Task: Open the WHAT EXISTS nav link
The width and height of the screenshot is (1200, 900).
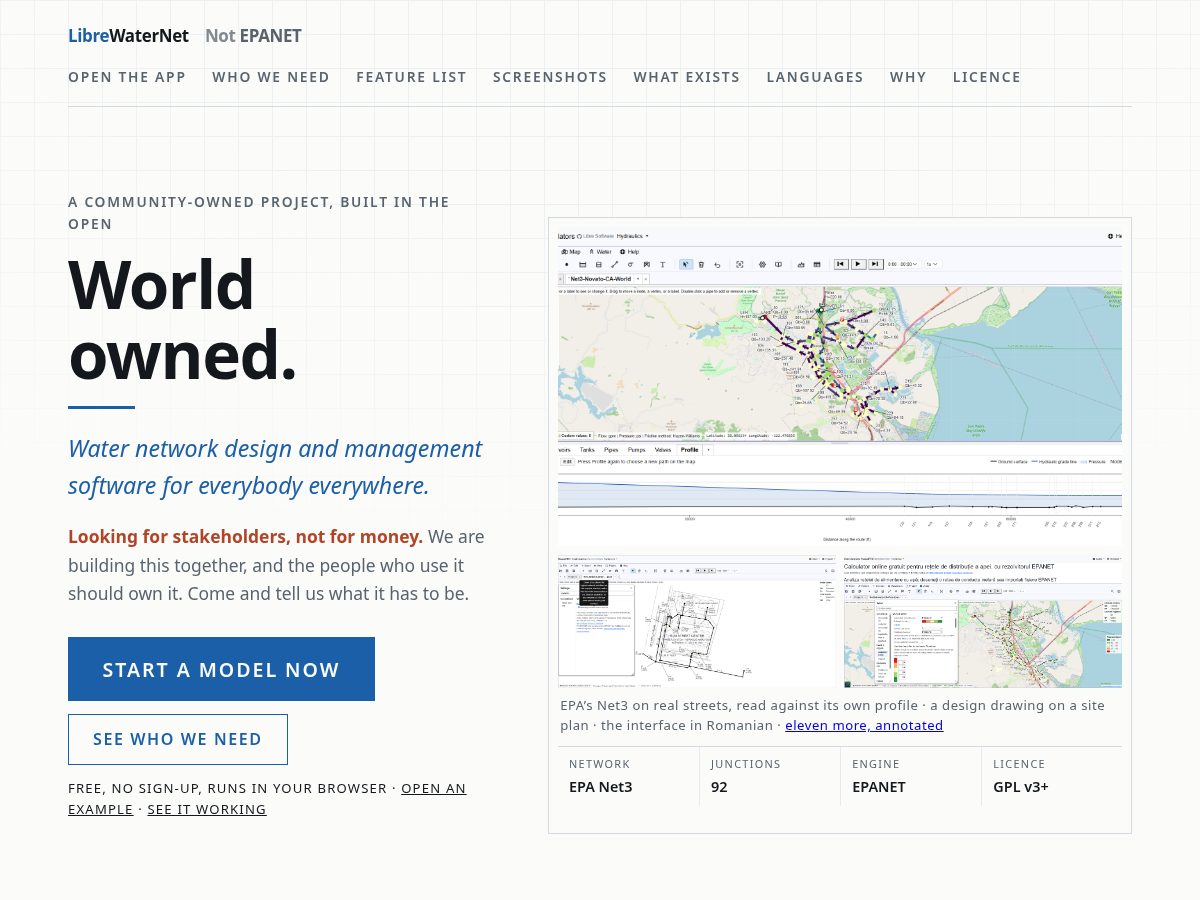Action: pyautogui.click(x=687, y=77)
